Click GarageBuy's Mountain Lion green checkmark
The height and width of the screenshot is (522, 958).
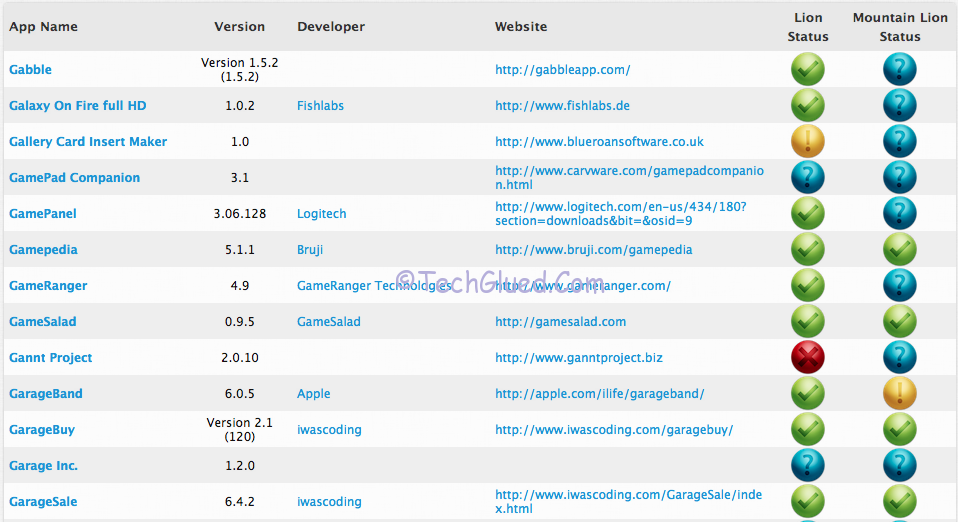[x=899, y=430]
